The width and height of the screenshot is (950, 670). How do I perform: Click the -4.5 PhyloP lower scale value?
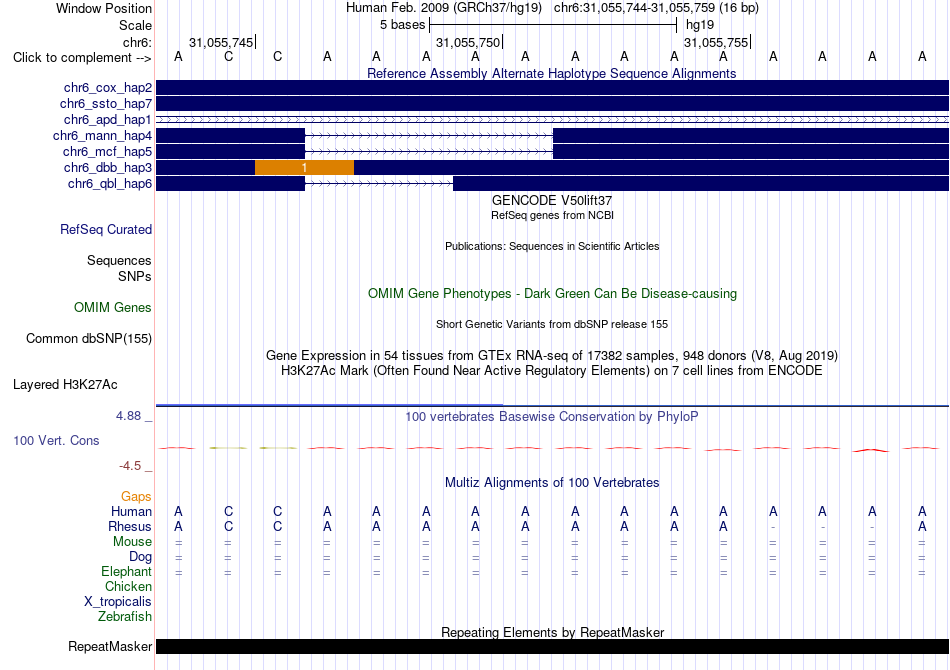pyautogui.click(x=130, y=466)
